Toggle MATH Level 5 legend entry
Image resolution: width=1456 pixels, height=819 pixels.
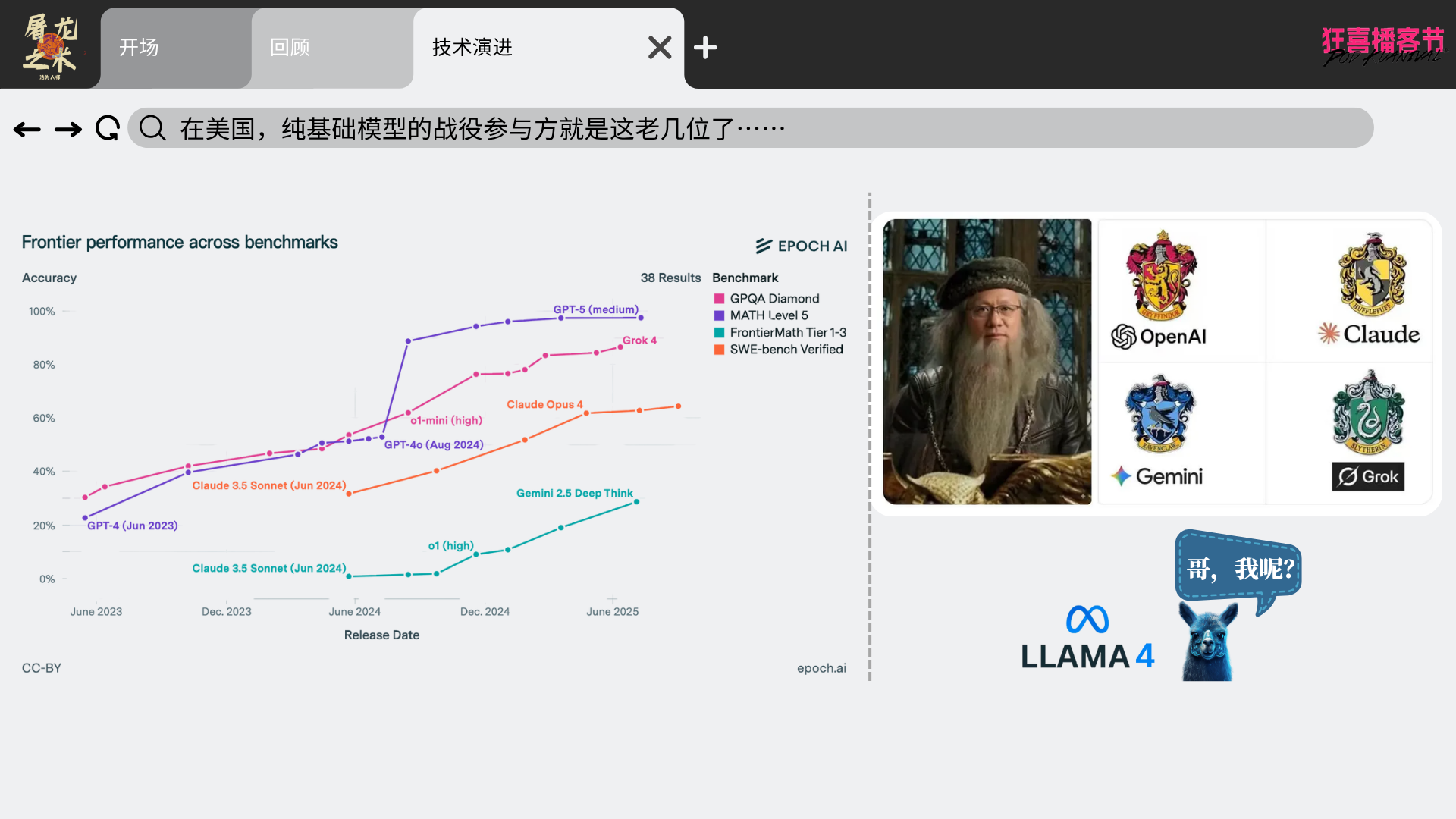coord(768,315)
